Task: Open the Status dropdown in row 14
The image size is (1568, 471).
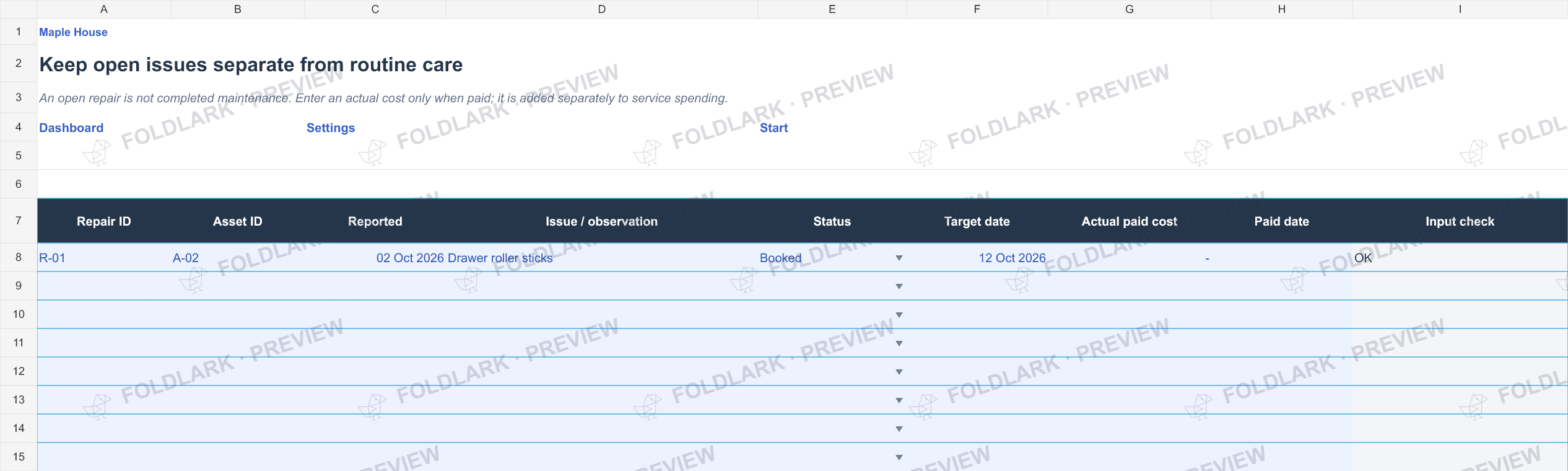Action: click(x=899, y=429)
